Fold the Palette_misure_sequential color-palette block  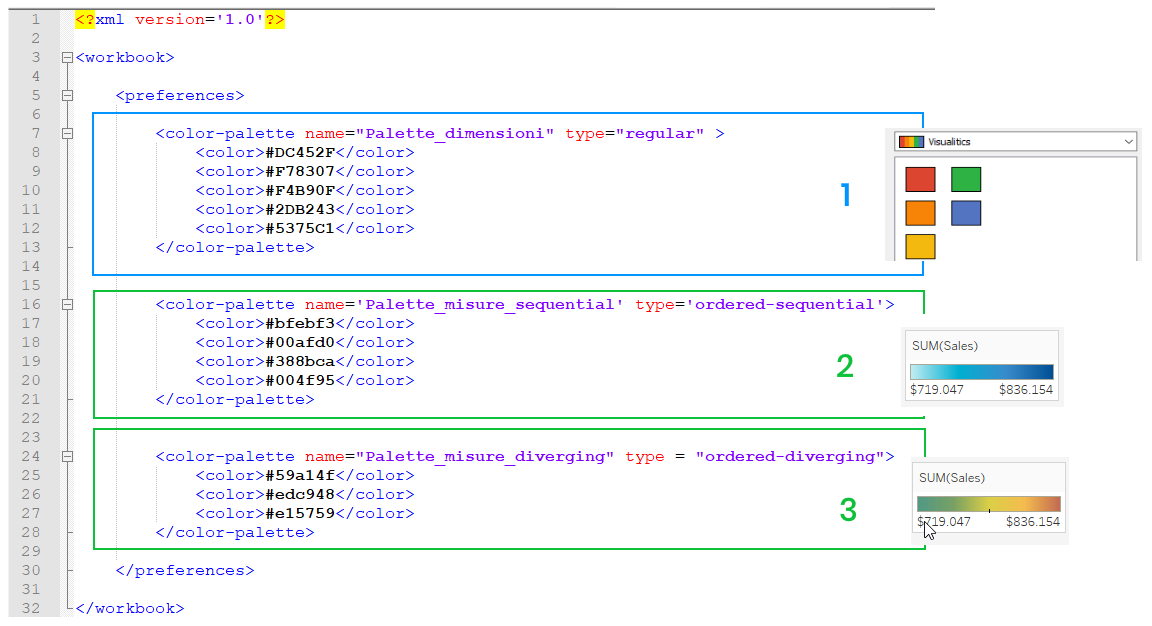click(67, 305)
